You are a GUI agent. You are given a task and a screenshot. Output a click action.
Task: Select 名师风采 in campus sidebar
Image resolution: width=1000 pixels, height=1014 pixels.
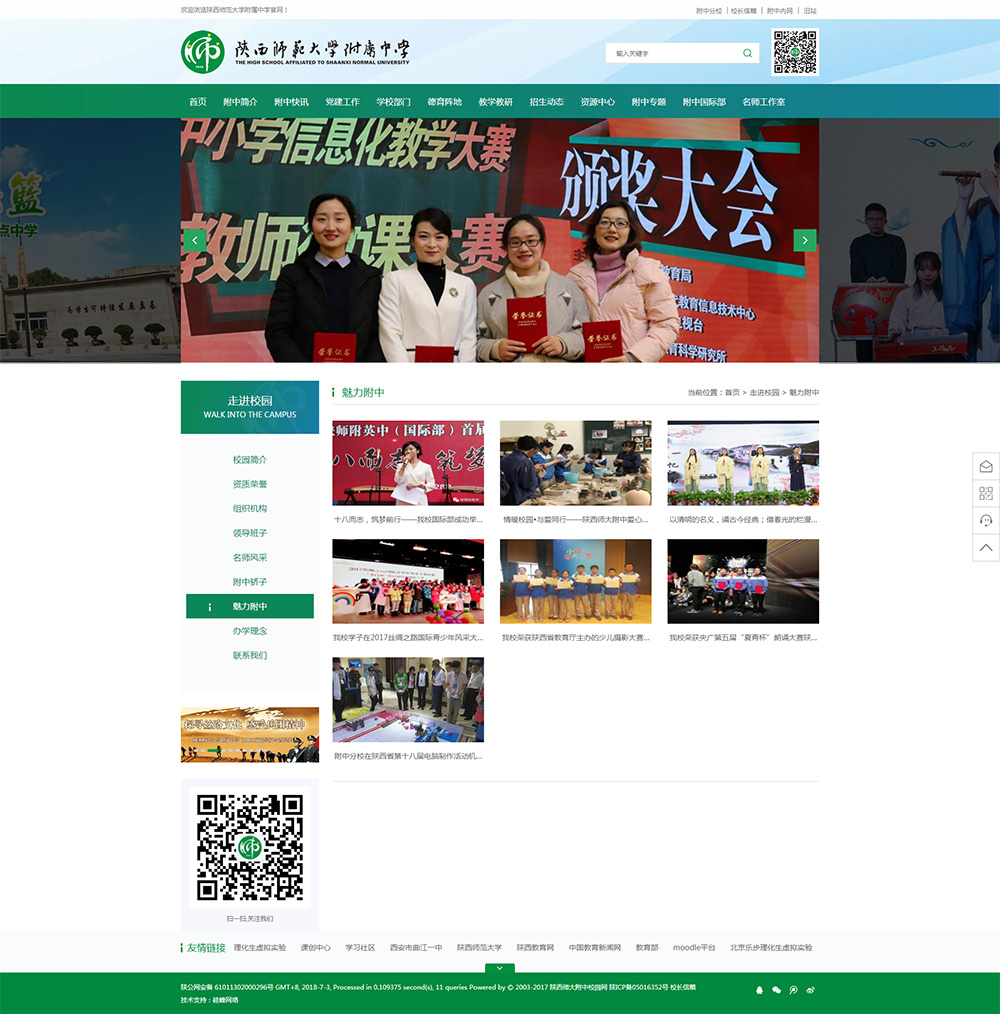coord(250,558)
